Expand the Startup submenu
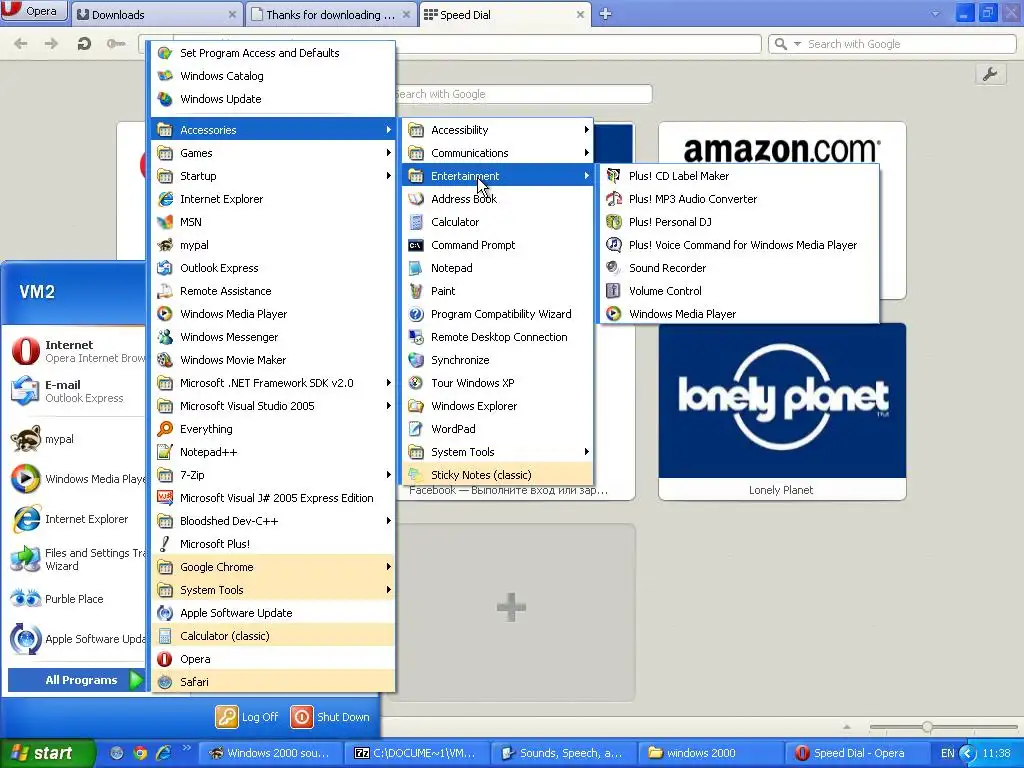This screenshot has height=768, width=1024. coord(273,176)
